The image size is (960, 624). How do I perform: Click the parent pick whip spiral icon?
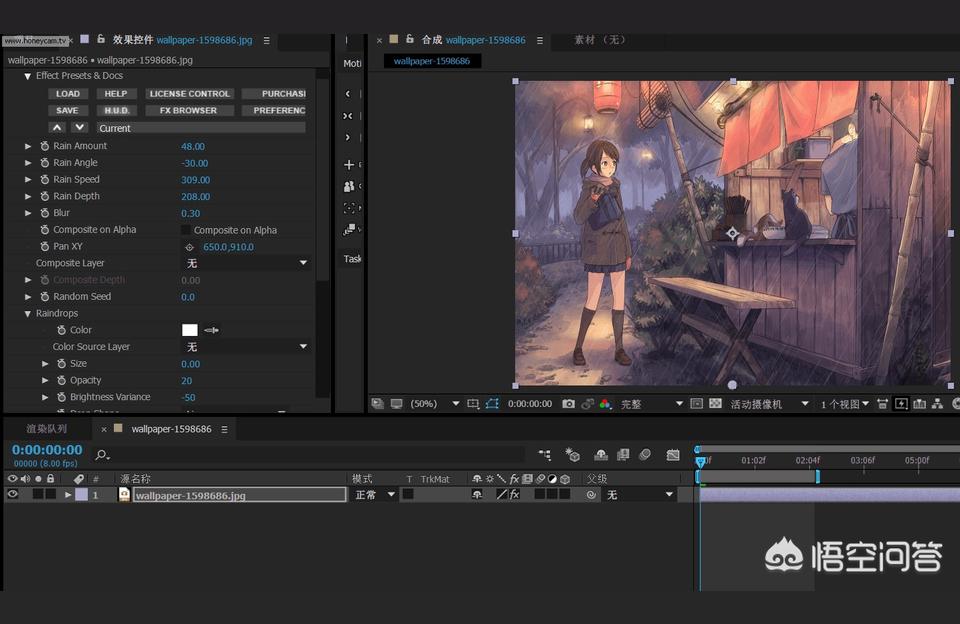(x=591, y=495)
